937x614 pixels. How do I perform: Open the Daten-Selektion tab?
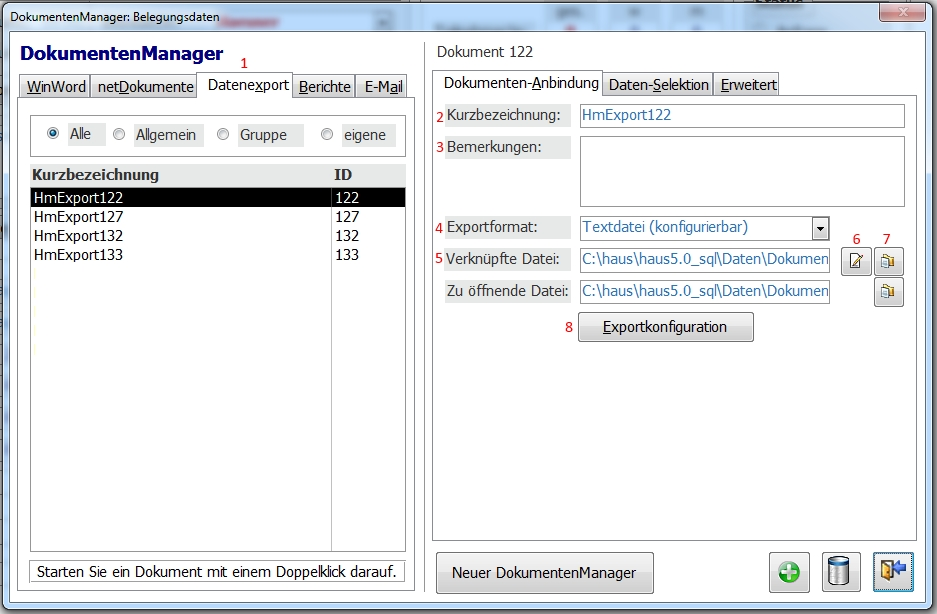[659, 84]
